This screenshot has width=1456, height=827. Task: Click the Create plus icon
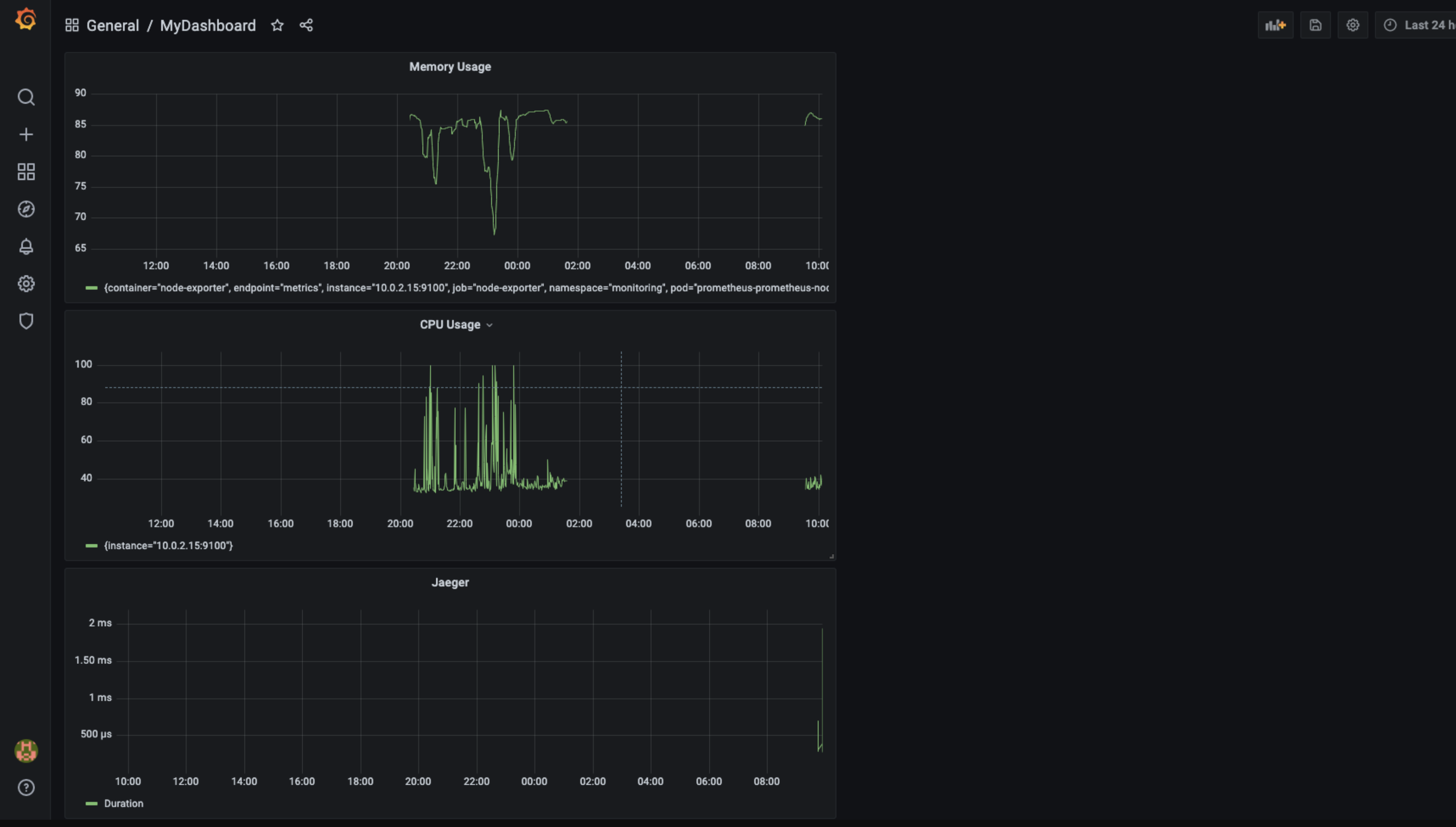[26, 135]
